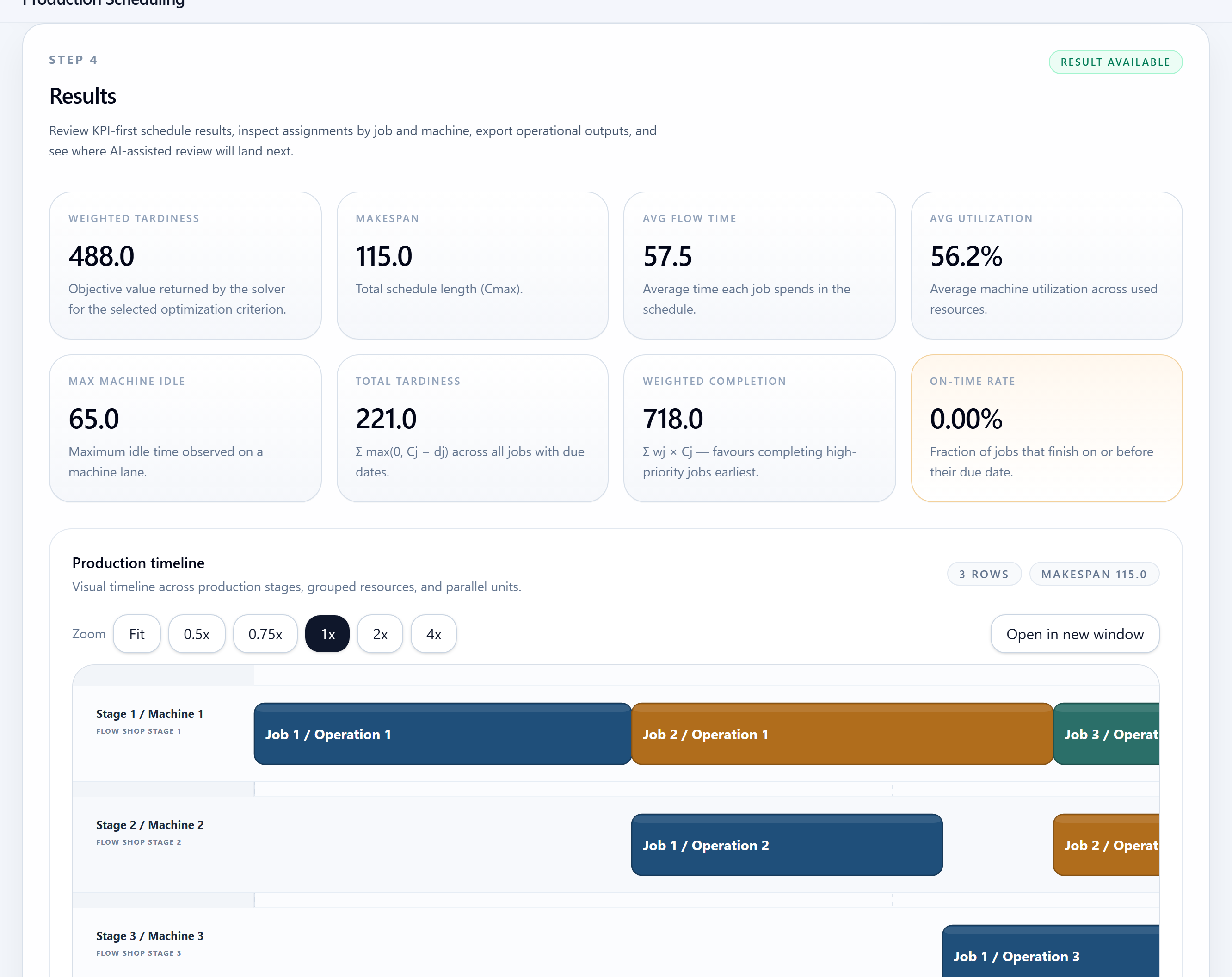Open timeline in new window
Image resolution: width=1232 pixels, height=977 pixels.
[x=1075, y=634]
